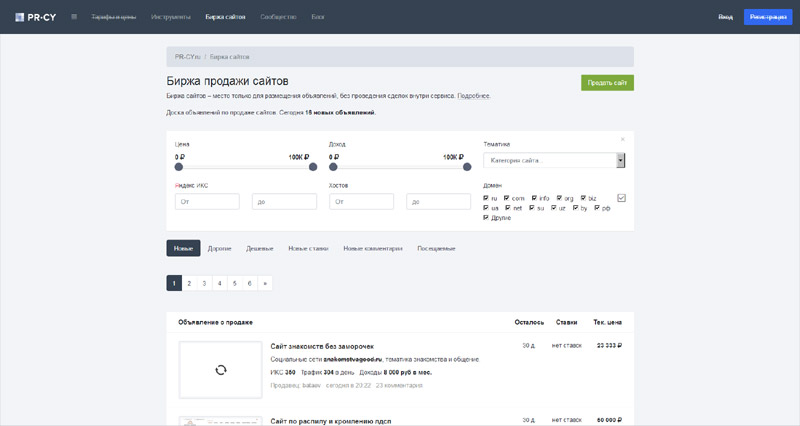800x426 pixels.
Task: Go to pagination page 2
Action: (x=189, y=283)
